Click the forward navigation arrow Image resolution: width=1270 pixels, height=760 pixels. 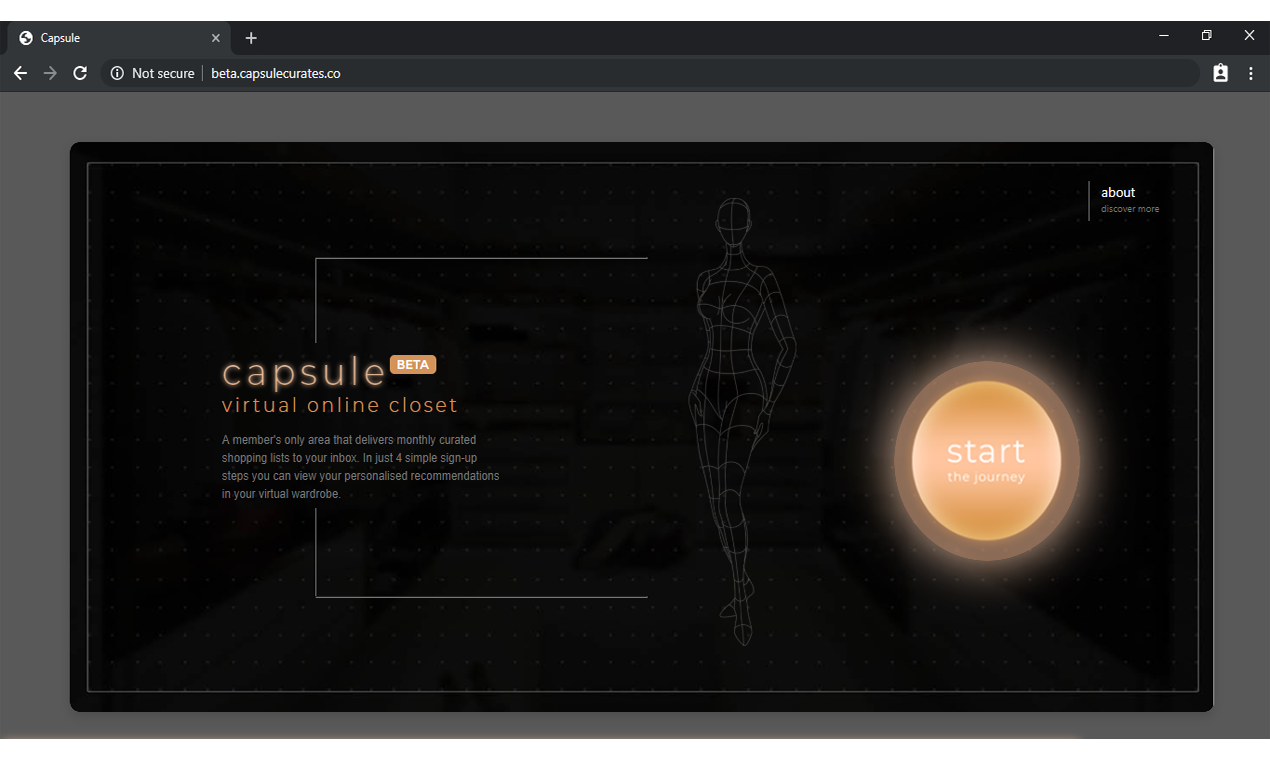pos(49,72)
